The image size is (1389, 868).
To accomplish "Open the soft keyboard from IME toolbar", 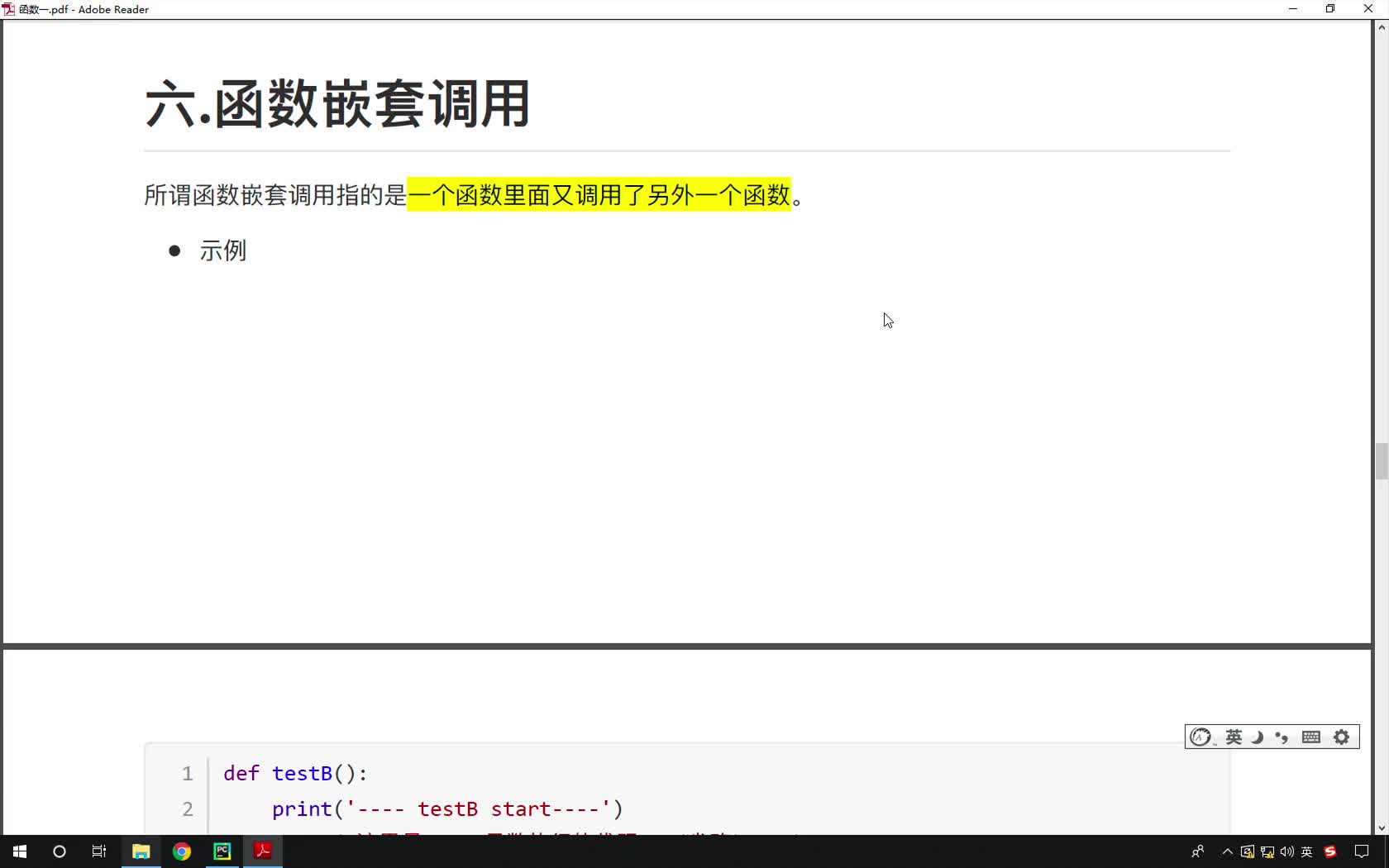I will click(x=1311, y=737).
